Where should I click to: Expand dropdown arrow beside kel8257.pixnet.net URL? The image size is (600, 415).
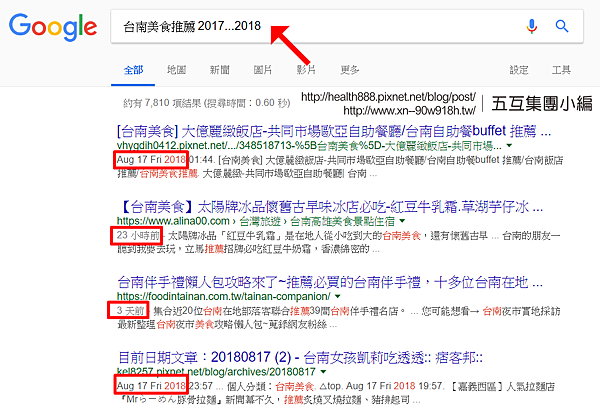pyautogui.click(x=323, y=372)
